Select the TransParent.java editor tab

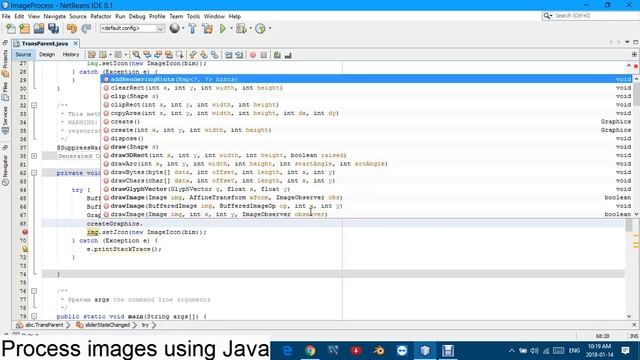point(44,43)
